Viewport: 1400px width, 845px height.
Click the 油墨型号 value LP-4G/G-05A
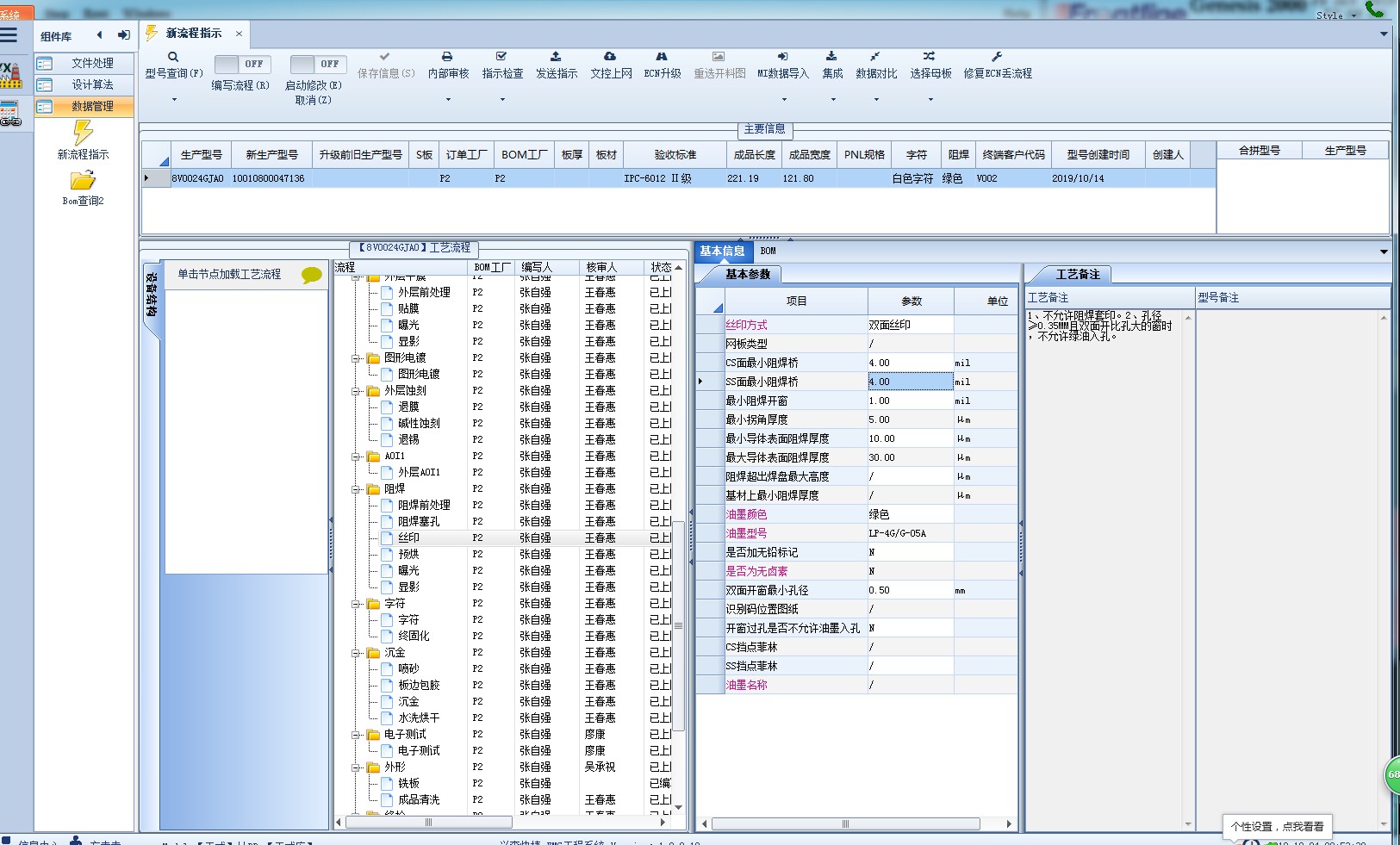pyautogui.click(x=910, y=533)
